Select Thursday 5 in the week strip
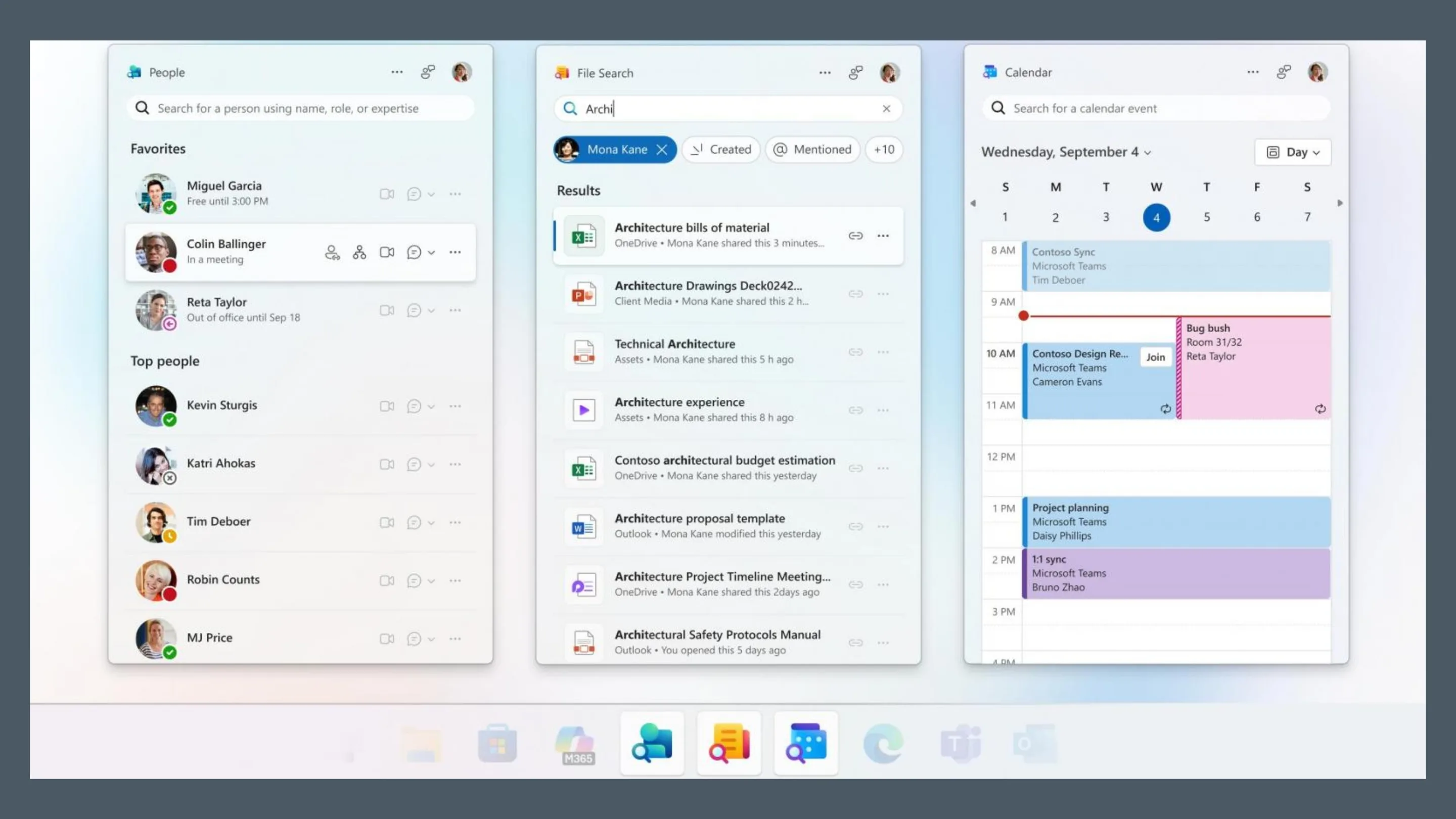This screenshot has height=819, width=1456. 1206,217
